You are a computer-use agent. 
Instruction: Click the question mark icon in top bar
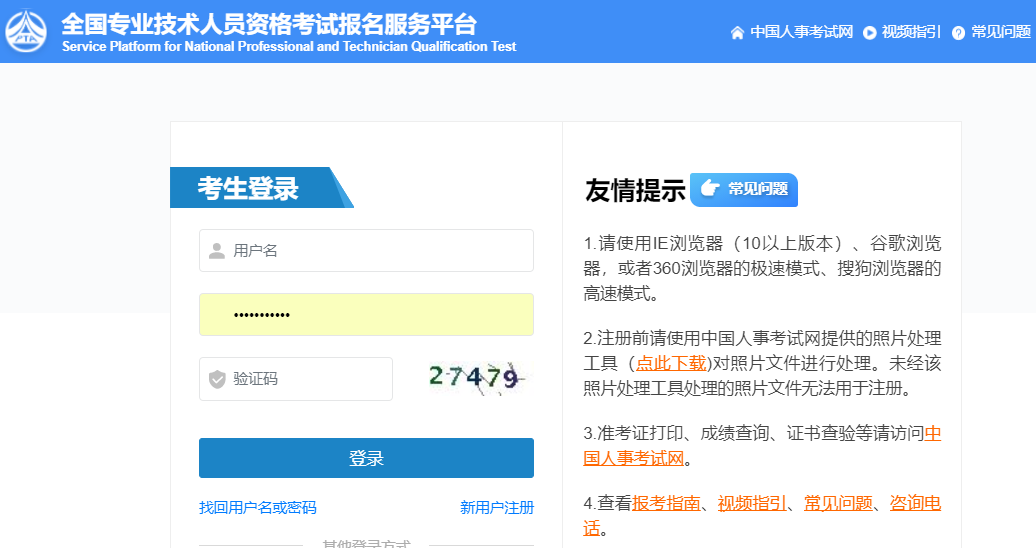click(x=958, y=32)
